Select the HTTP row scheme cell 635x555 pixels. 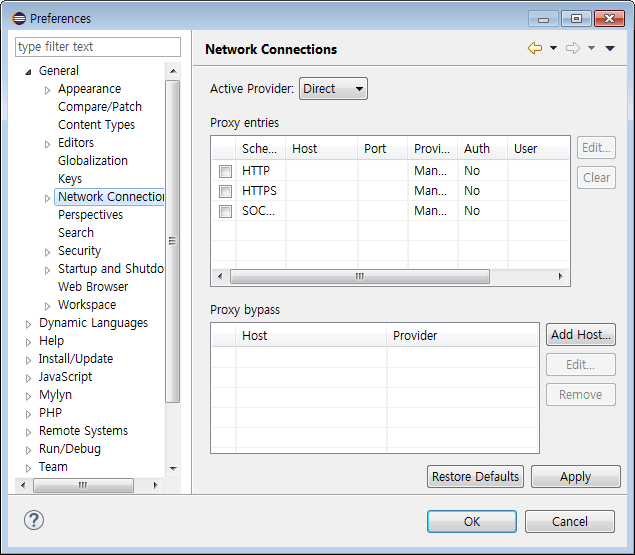(x=260, y=171)
